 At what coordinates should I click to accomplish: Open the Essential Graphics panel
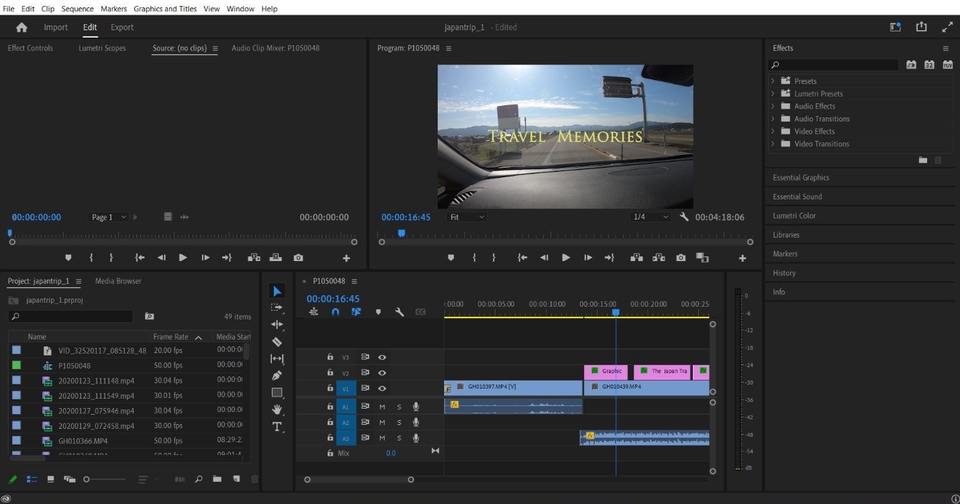pyautogui.click(x=801, y=178)
